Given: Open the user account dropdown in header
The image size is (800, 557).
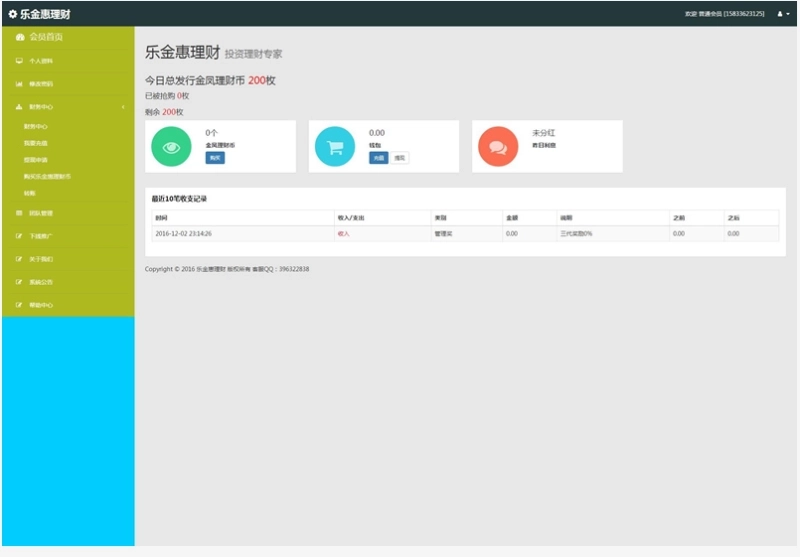Looking at the screenshot, I should tap(783, 14).
